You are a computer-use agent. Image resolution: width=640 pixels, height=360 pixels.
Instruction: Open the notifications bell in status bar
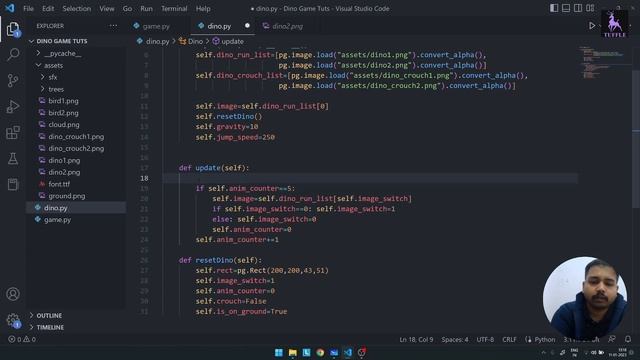click(628, 339)
